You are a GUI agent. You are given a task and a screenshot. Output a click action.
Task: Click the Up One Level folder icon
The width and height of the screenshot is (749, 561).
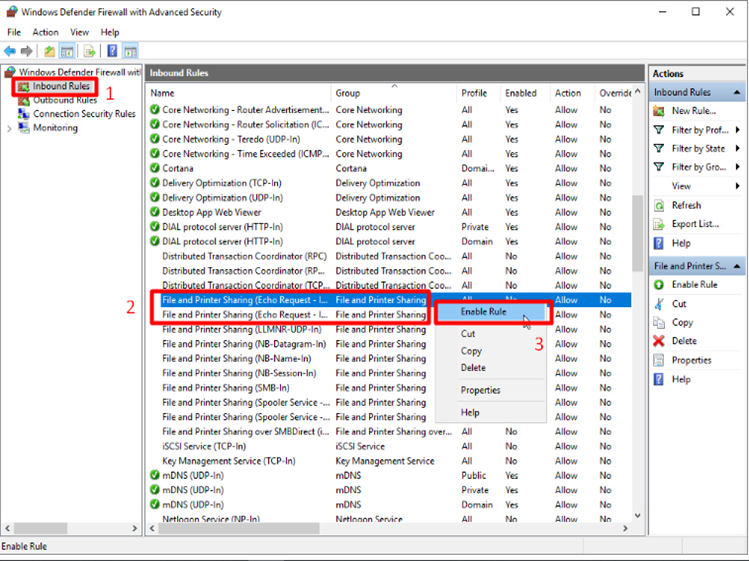(49, 51)
